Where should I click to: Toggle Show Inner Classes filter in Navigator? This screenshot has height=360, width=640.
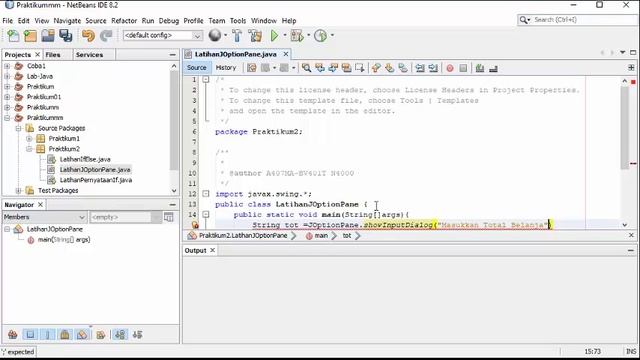(x=82, y=335)
